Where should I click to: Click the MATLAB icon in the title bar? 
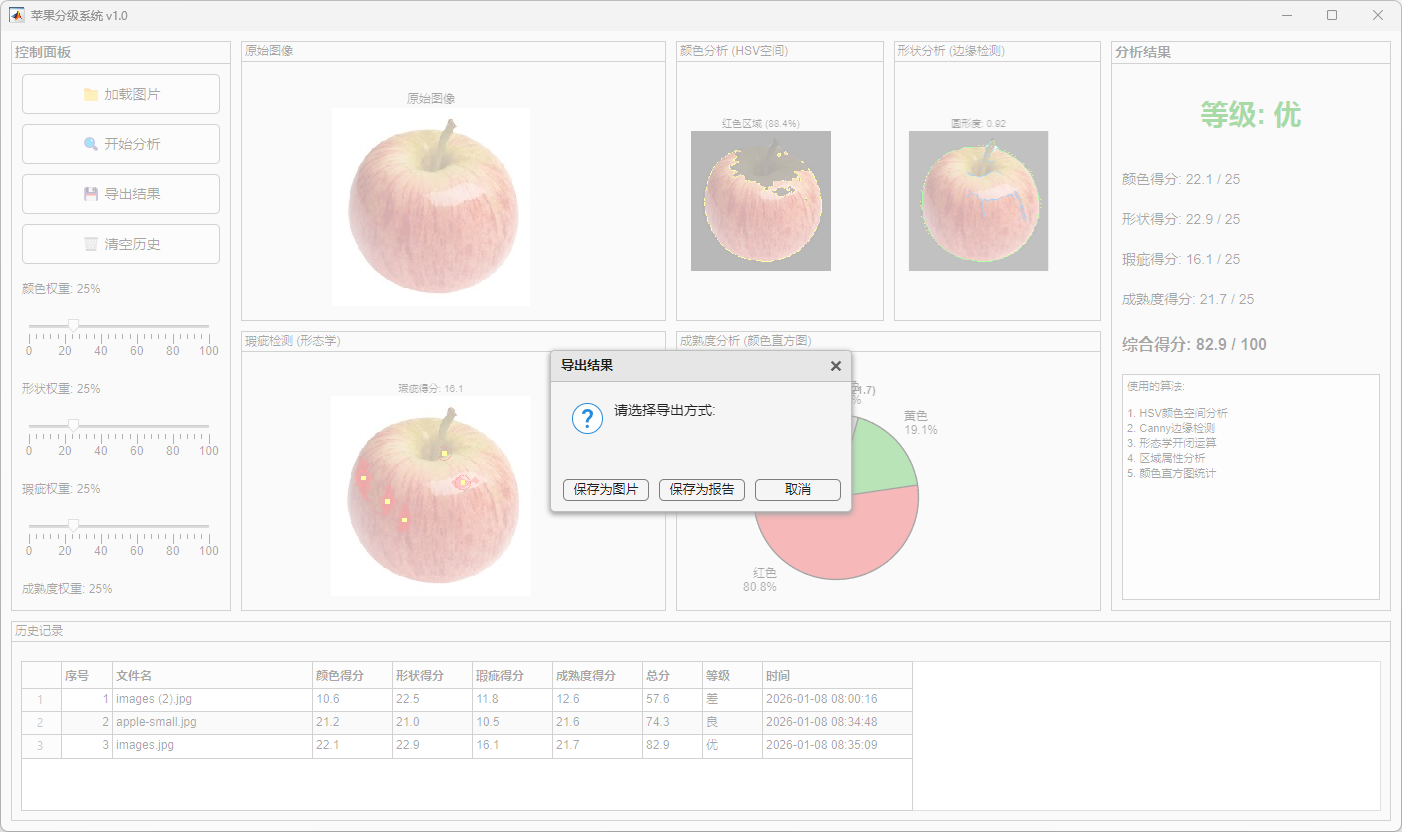click(17, 15)
